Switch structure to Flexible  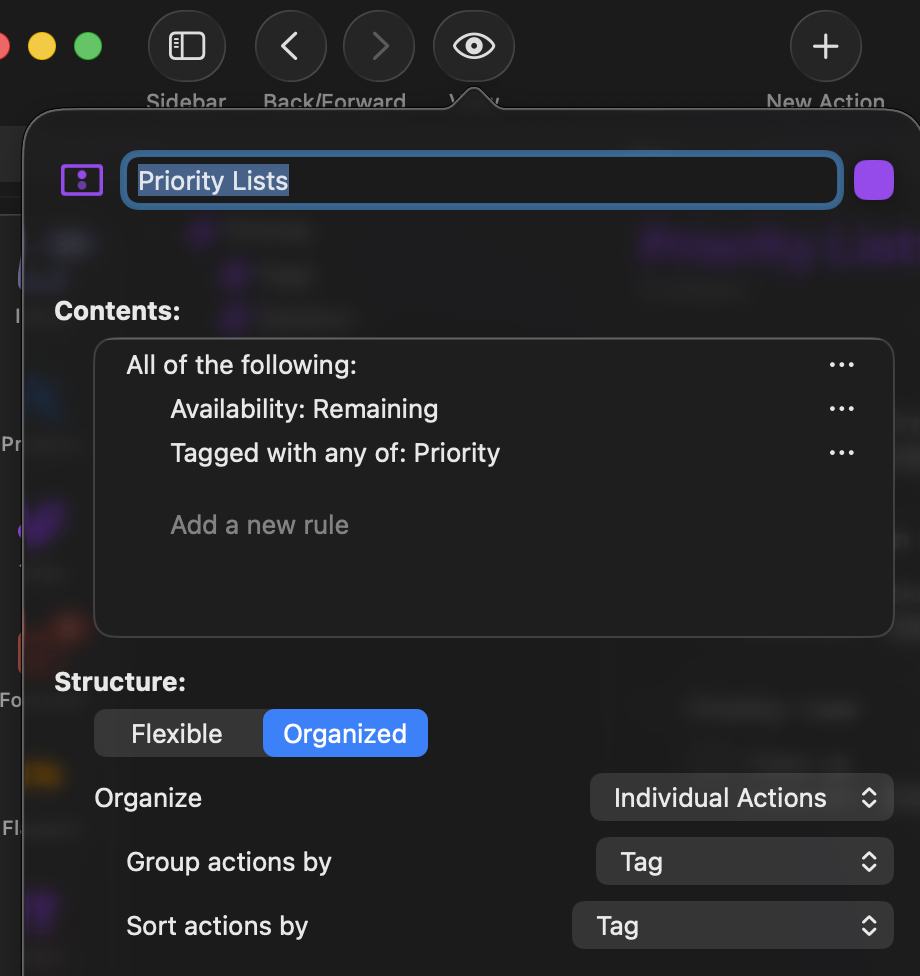coord(177,733)
